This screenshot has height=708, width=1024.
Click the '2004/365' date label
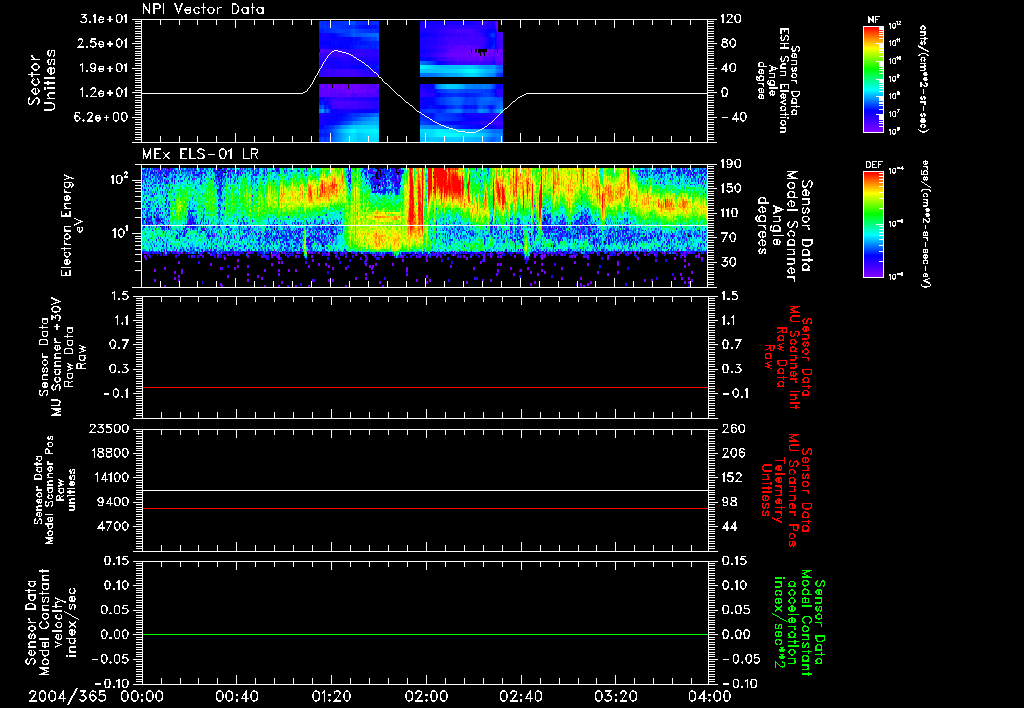pyautogui.click(x=67, y=696)
